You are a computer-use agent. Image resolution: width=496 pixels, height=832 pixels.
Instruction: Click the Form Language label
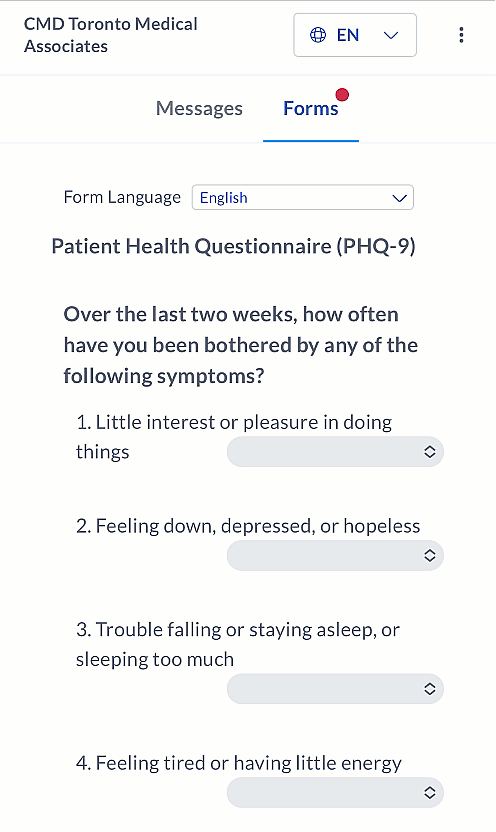click(x=122, y=197)
